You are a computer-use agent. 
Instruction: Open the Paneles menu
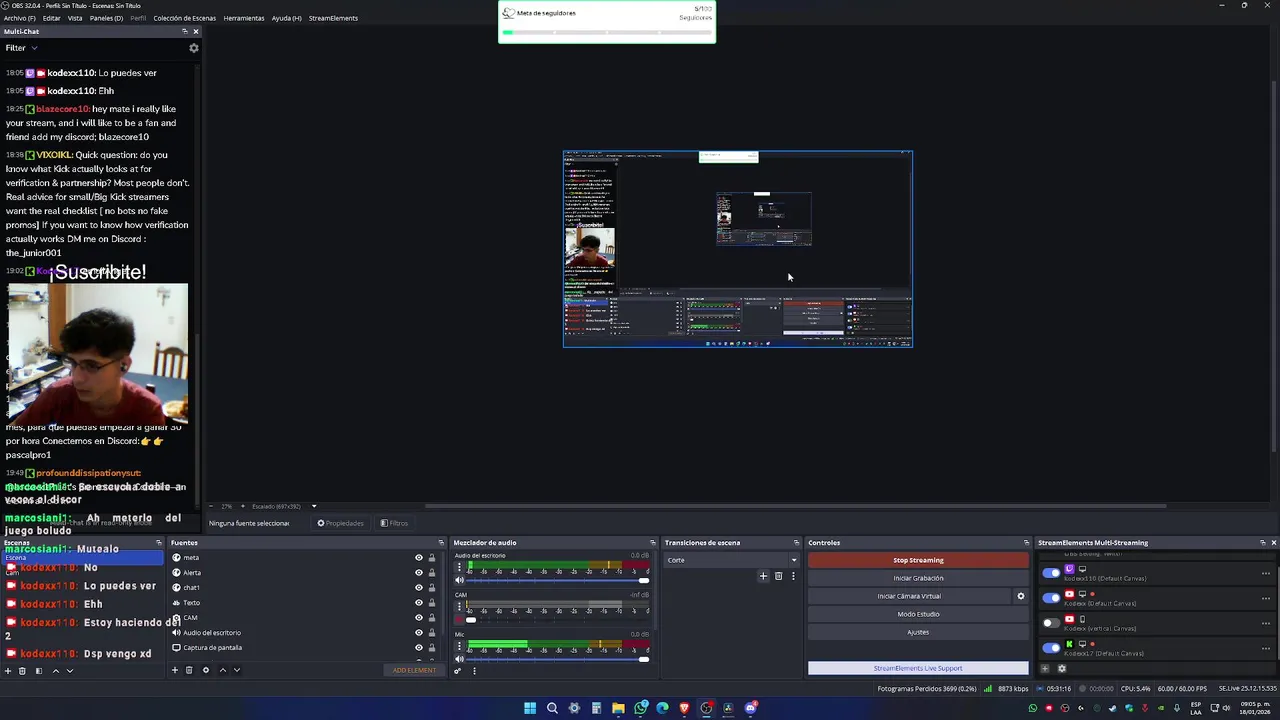point(106,18)
